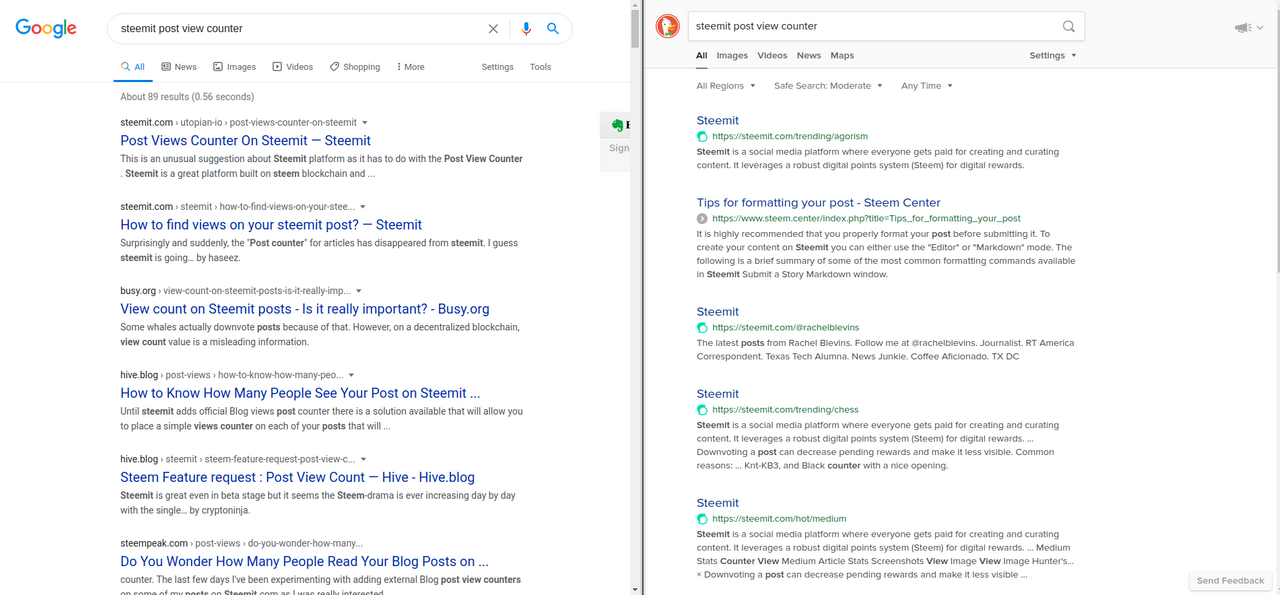Click favicon next to steem.center URL
This screenshot has height=595, width=1280.
[702, 218]
